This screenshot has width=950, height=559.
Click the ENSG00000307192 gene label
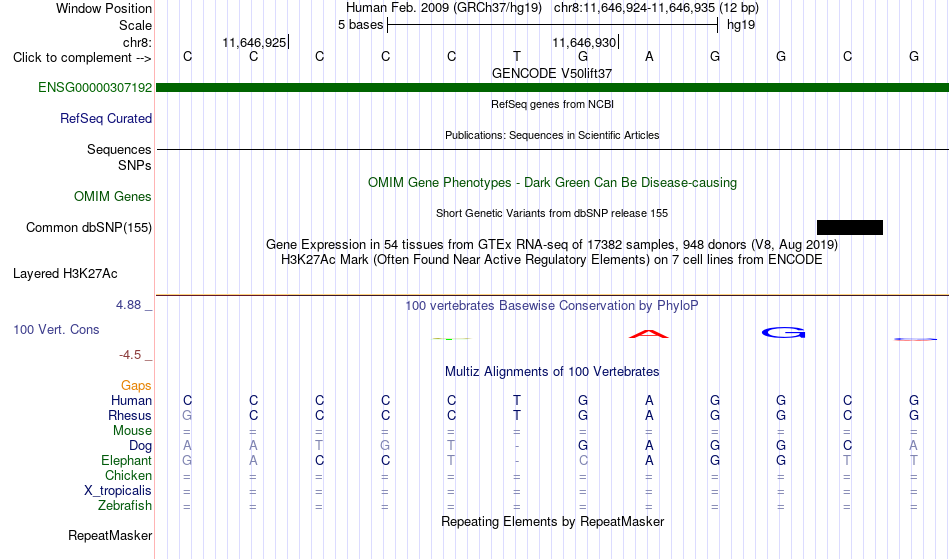pos(95,88)
